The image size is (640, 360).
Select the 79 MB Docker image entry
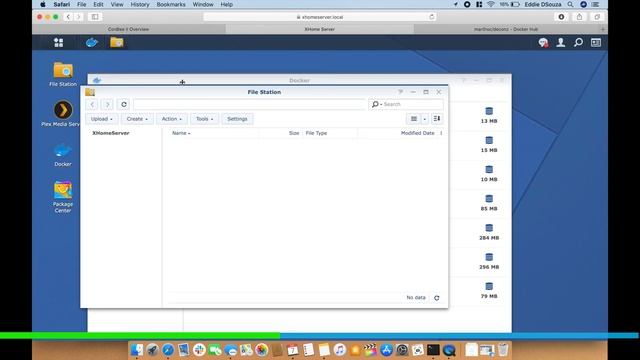[x=489, y=290]
